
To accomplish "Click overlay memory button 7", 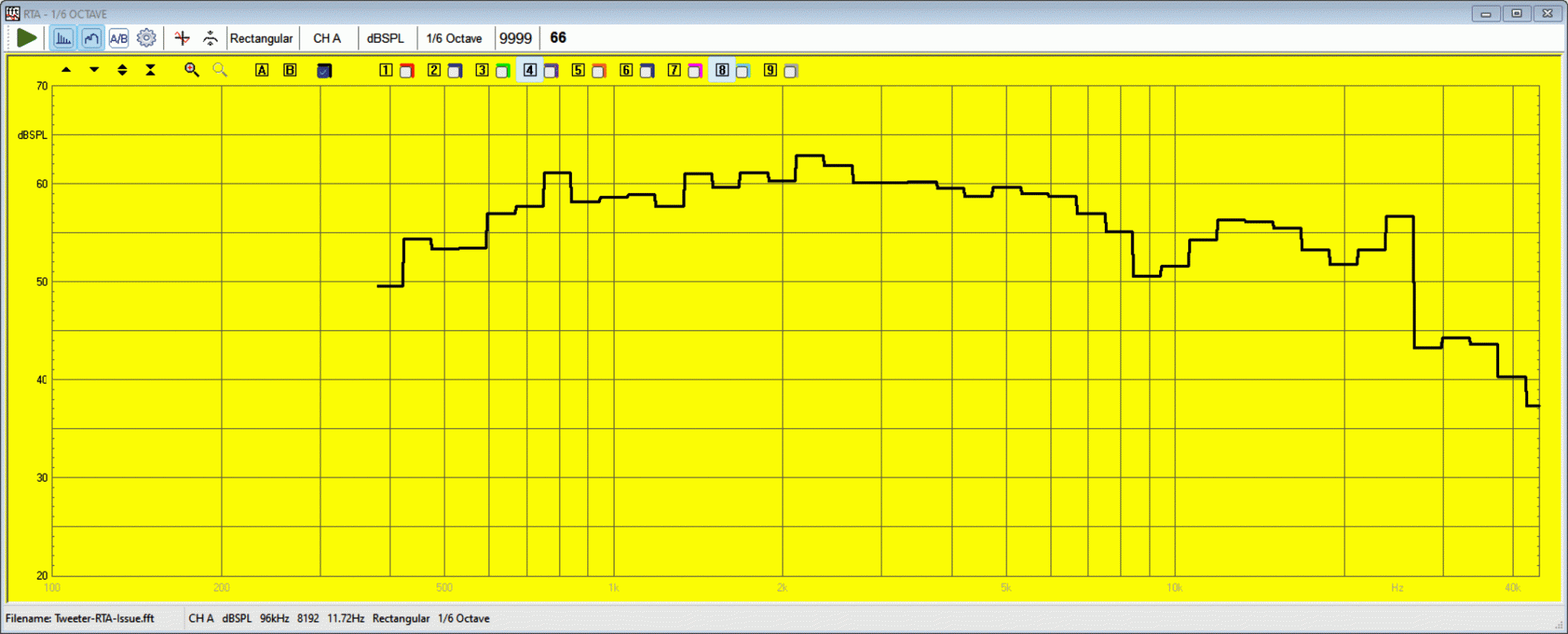I will (x=674, y=70).
